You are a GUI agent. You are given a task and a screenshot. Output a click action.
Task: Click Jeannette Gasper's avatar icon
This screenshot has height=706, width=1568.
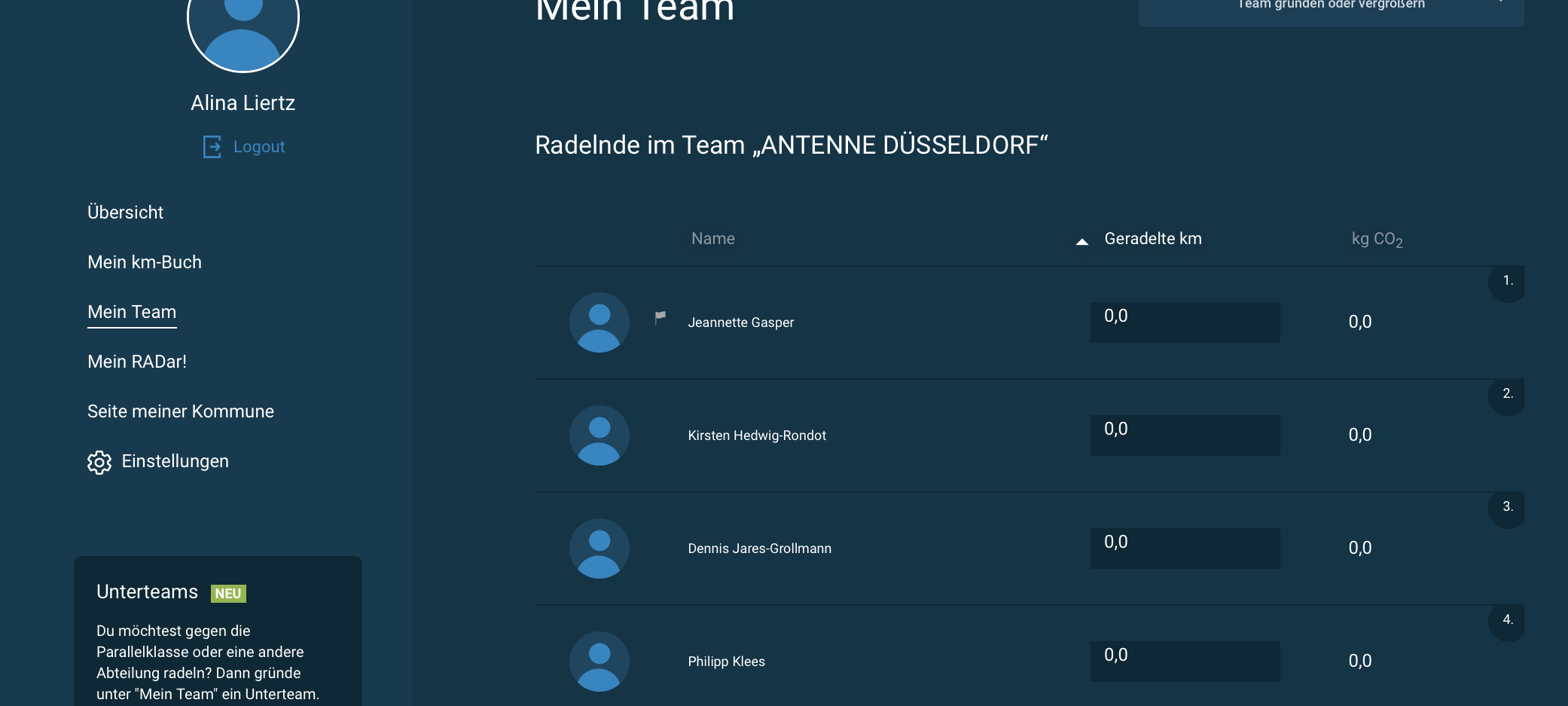click(x=599, y=322)
